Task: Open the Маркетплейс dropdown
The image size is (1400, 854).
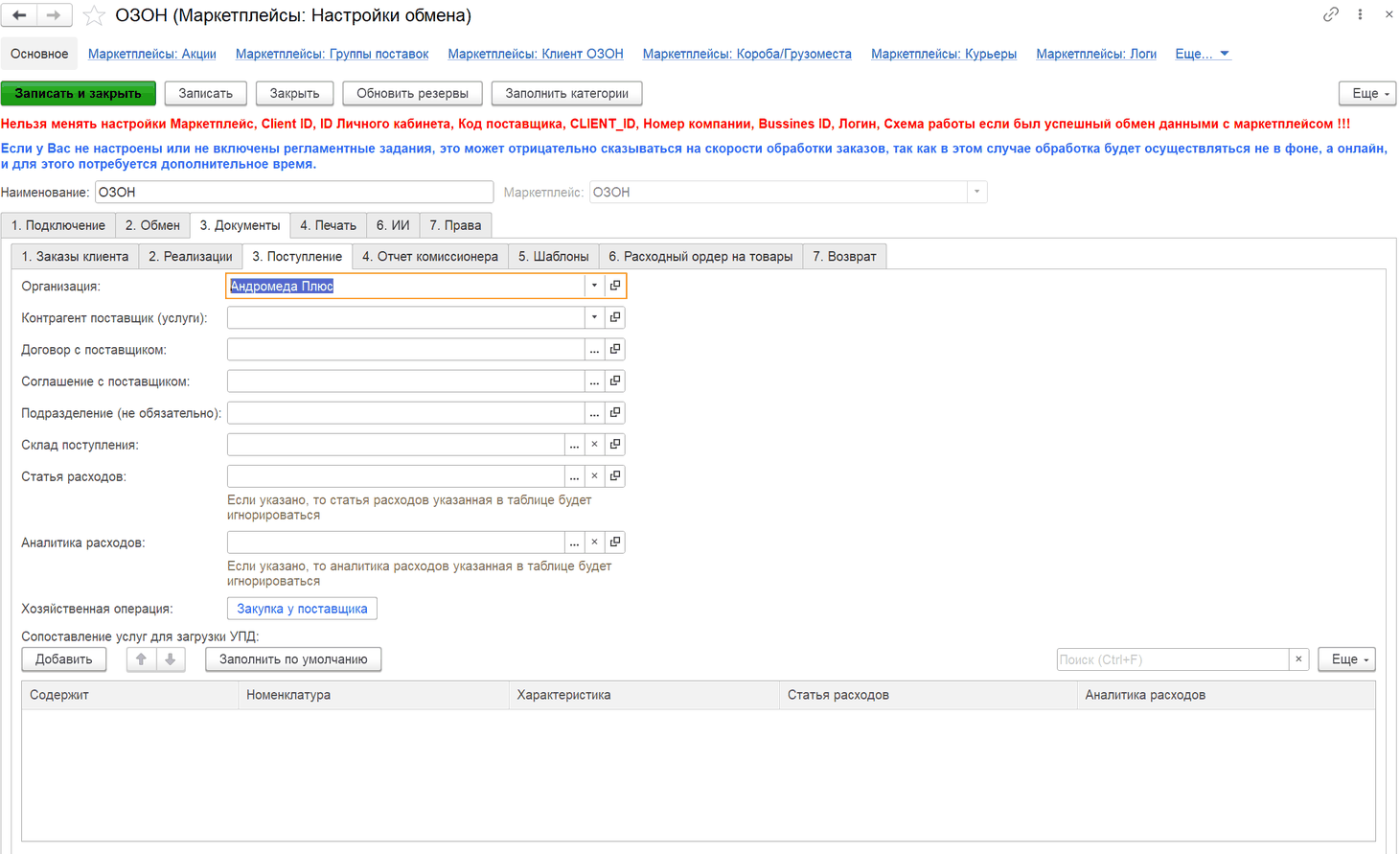Action: [976, 192]
